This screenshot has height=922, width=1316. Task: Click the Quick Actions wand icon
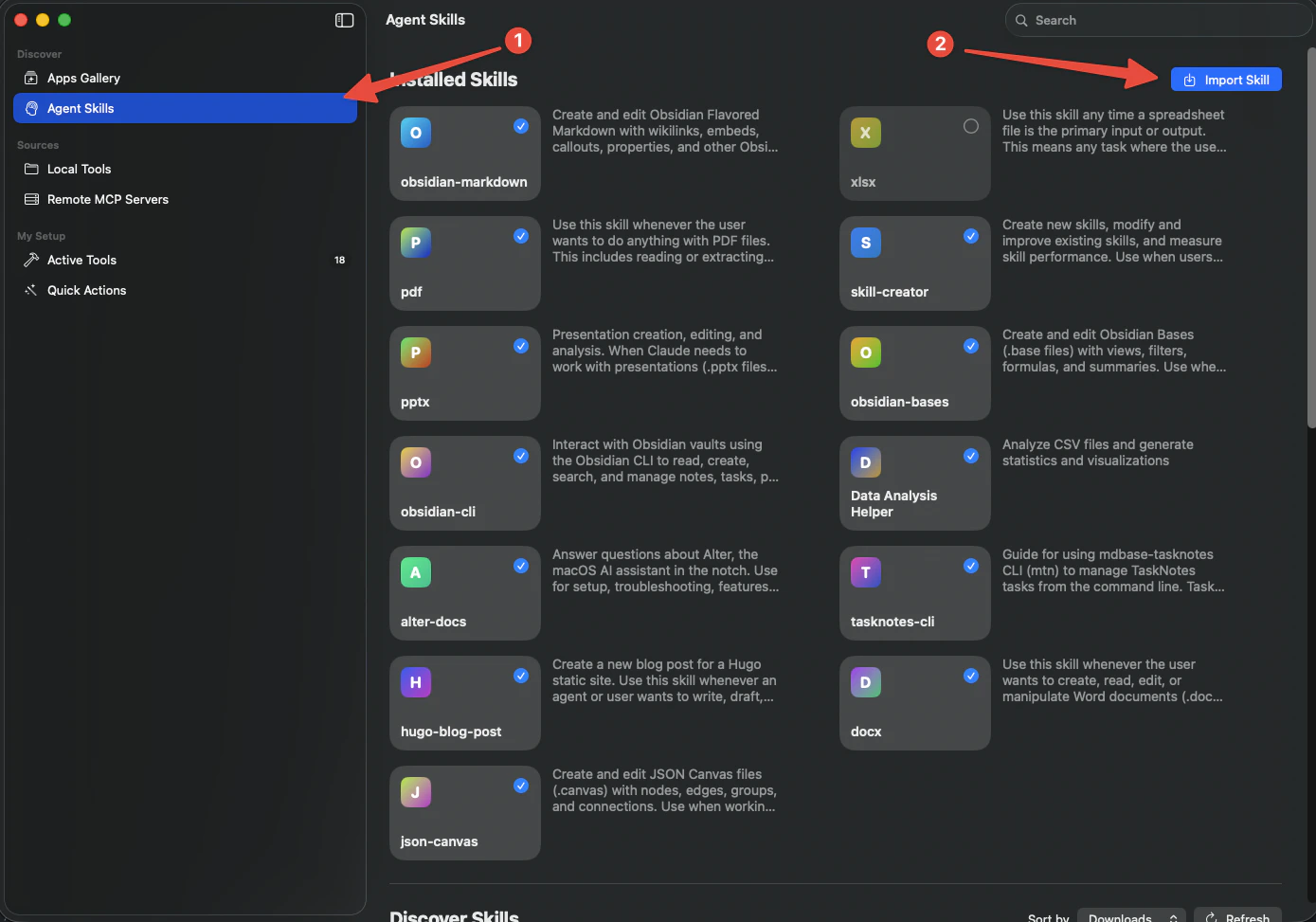pos(31,290)
